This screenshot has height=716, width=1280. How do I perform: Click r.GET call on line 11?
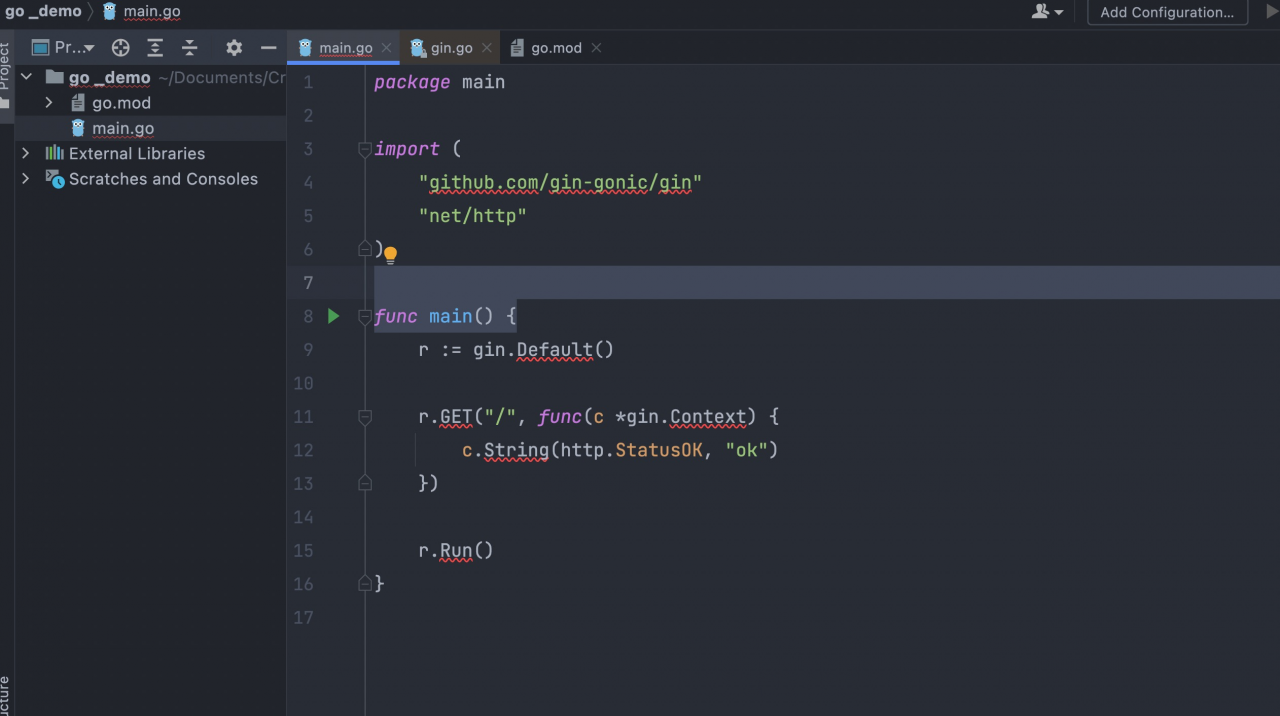[445, 416]
